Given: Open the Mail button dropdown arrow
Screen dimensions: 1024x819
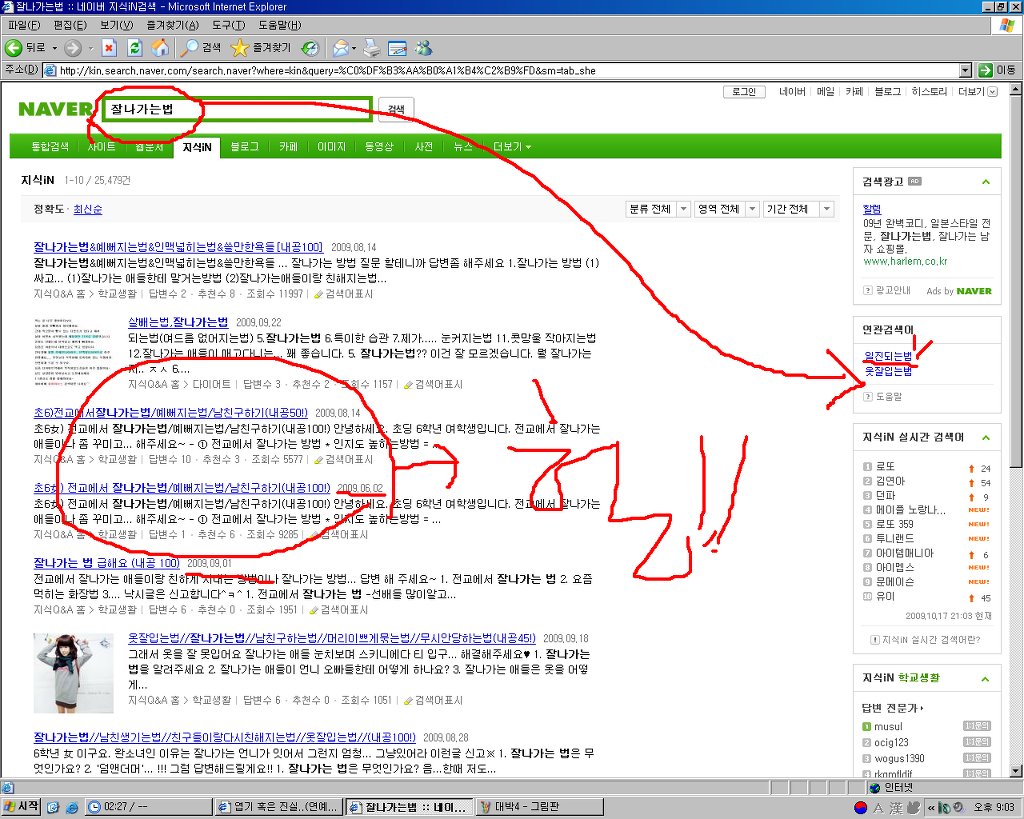Looking at the screenshot, I should pos(354,48).
